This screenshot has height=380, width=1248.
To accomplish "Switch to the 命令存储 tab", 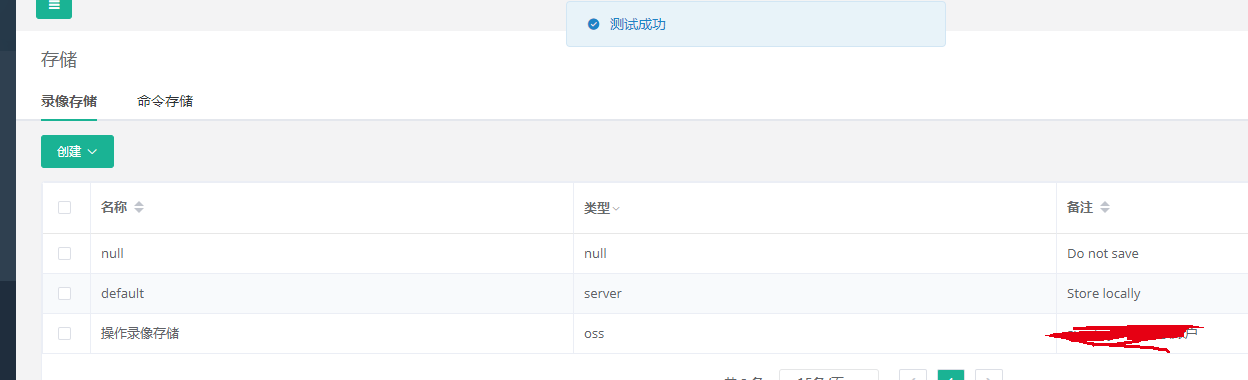I will (x=165, y=101).
